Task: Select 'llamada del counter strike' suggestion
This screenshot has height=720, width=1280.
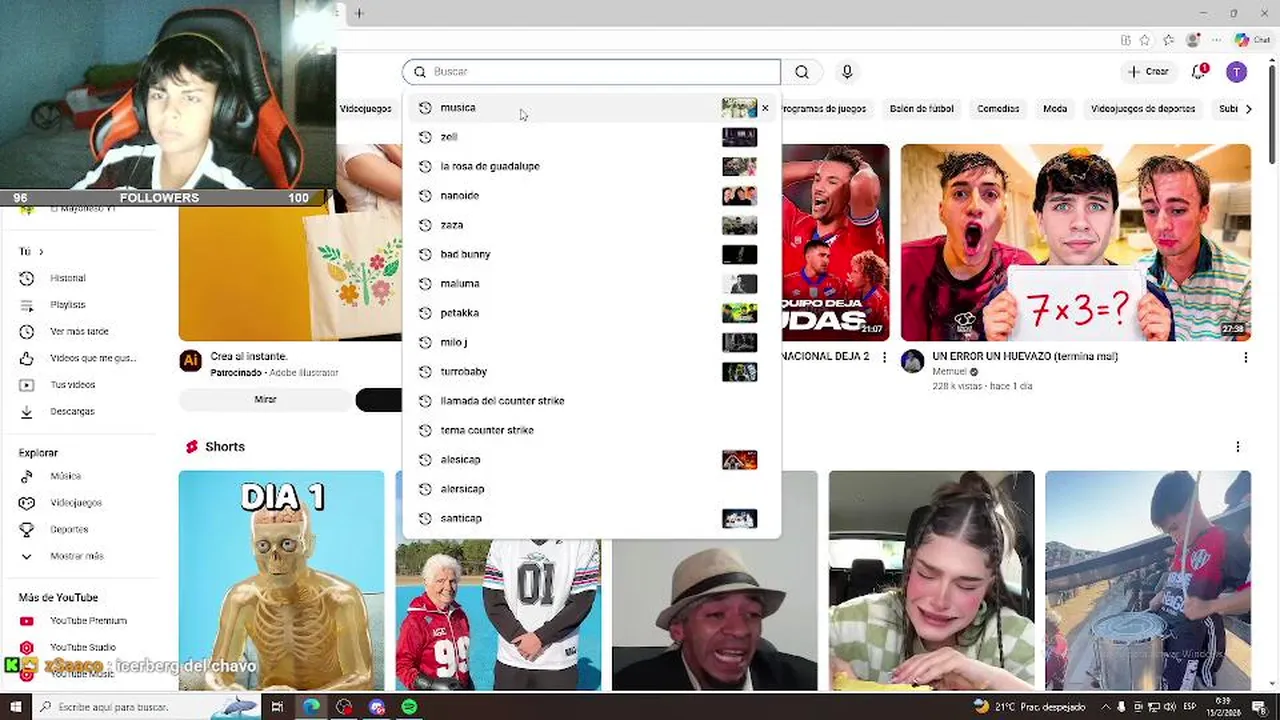Action: pos(592,401)
